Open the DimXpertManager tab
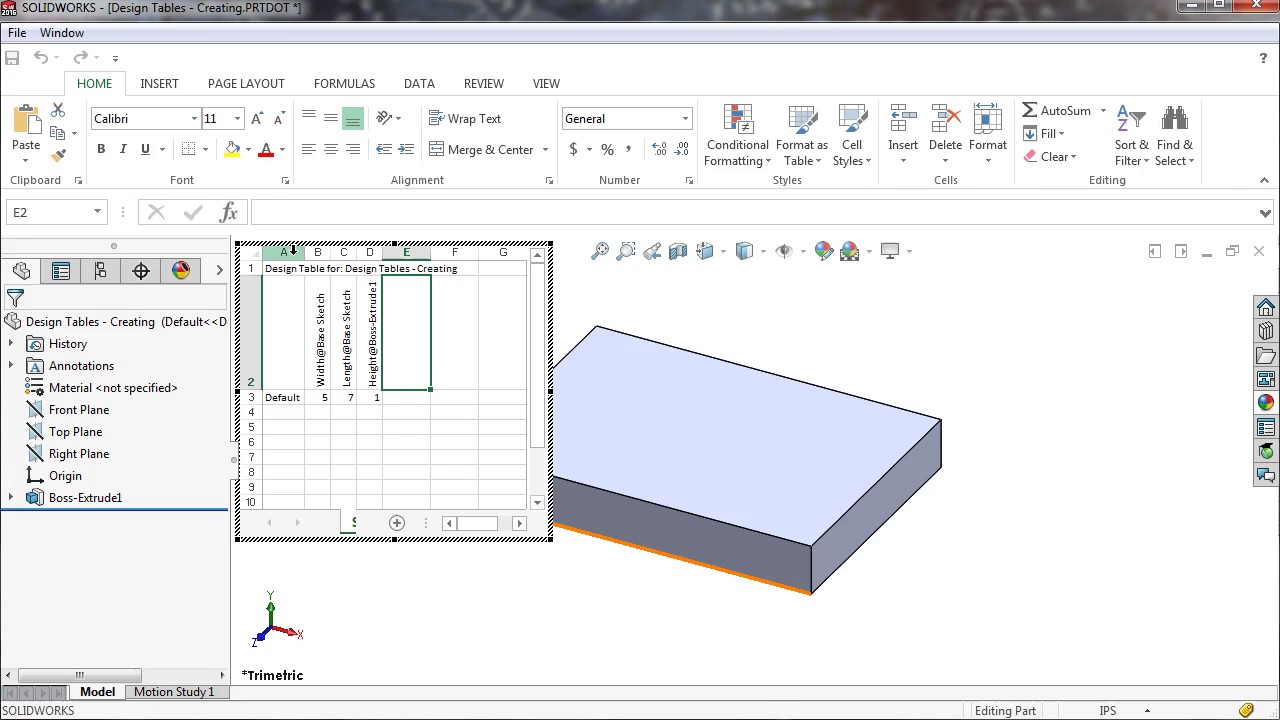The width and height of the screenshot is (1280, 720). (x=141, y=271)
